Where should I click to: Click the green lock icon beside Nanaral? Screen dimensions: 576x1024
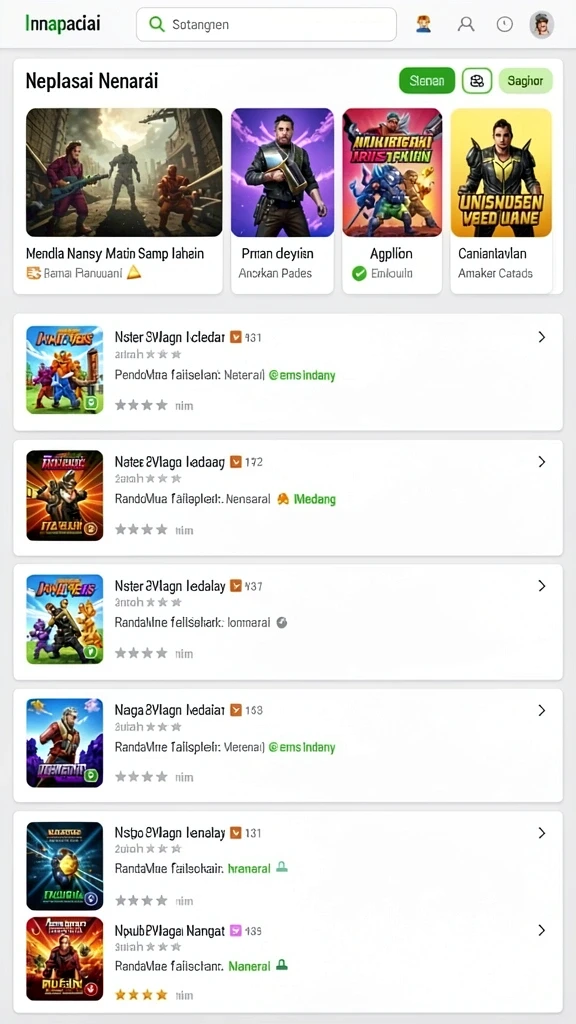tap(282, 965)
